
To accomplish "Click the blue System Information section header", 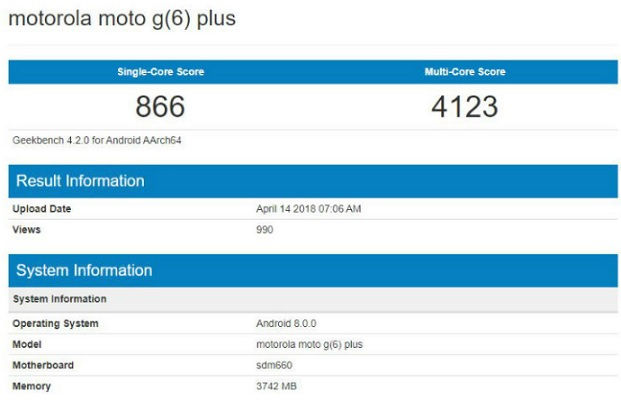I will [313, 270].
